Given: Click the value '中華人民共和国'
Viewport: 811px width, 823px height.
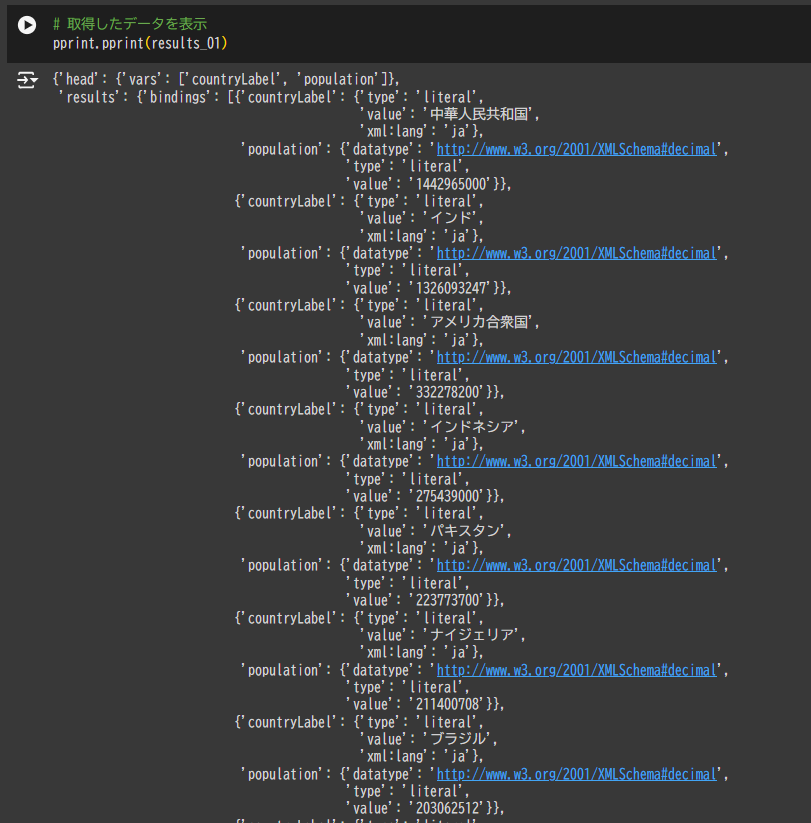Looking at the screenshot, I should pos(479,114).
